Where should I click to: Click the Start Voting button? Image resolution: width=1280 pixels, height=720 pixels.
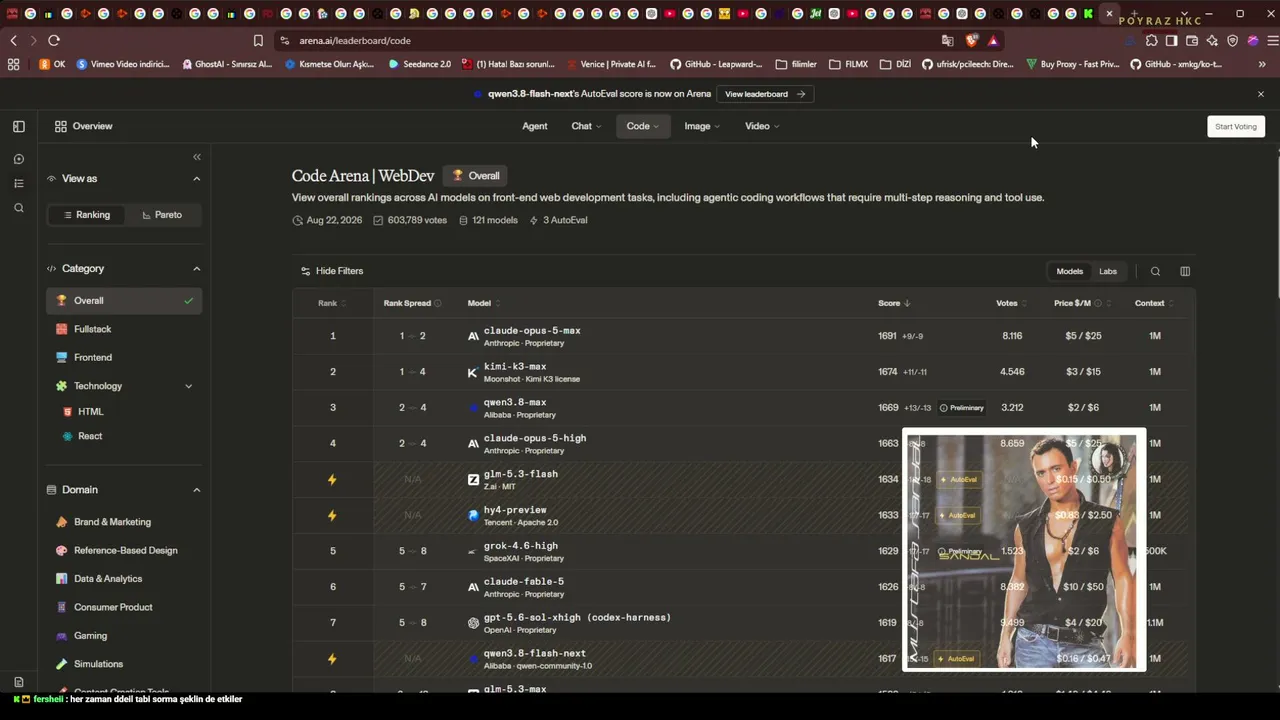[1236, 127]
